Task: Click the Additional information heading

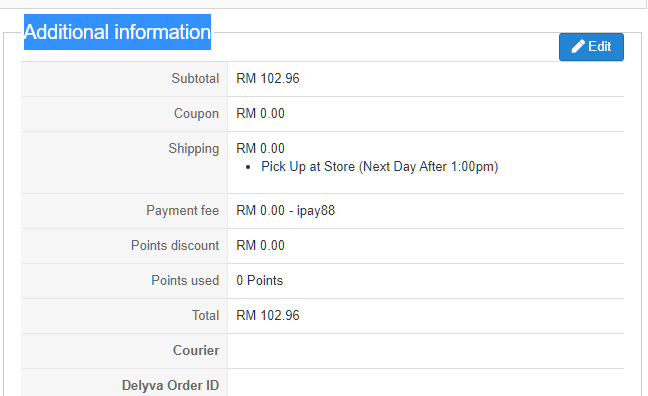Action: point(117,32)
